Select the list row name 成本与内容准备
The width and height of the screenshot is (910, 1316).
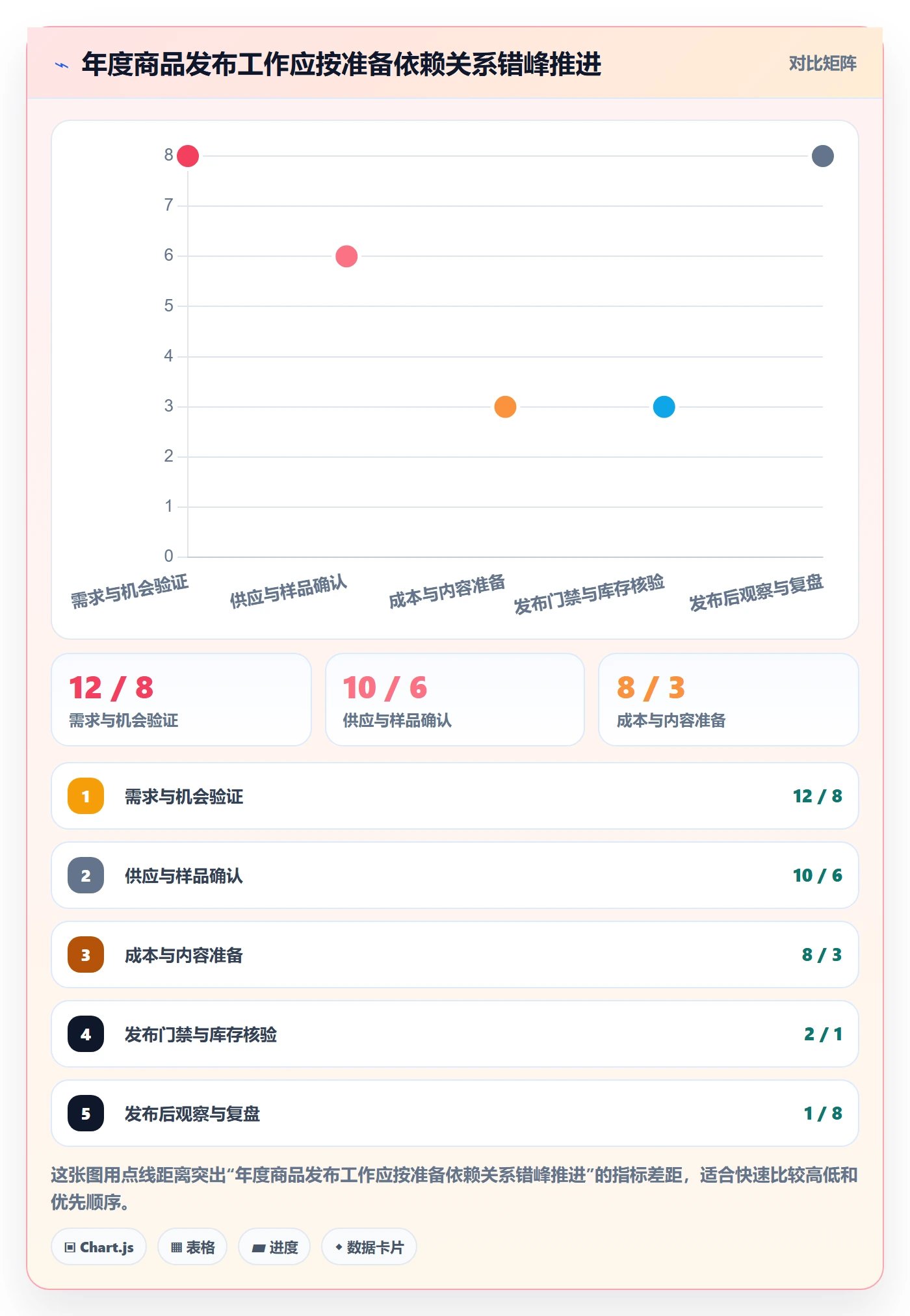point(184,955)
